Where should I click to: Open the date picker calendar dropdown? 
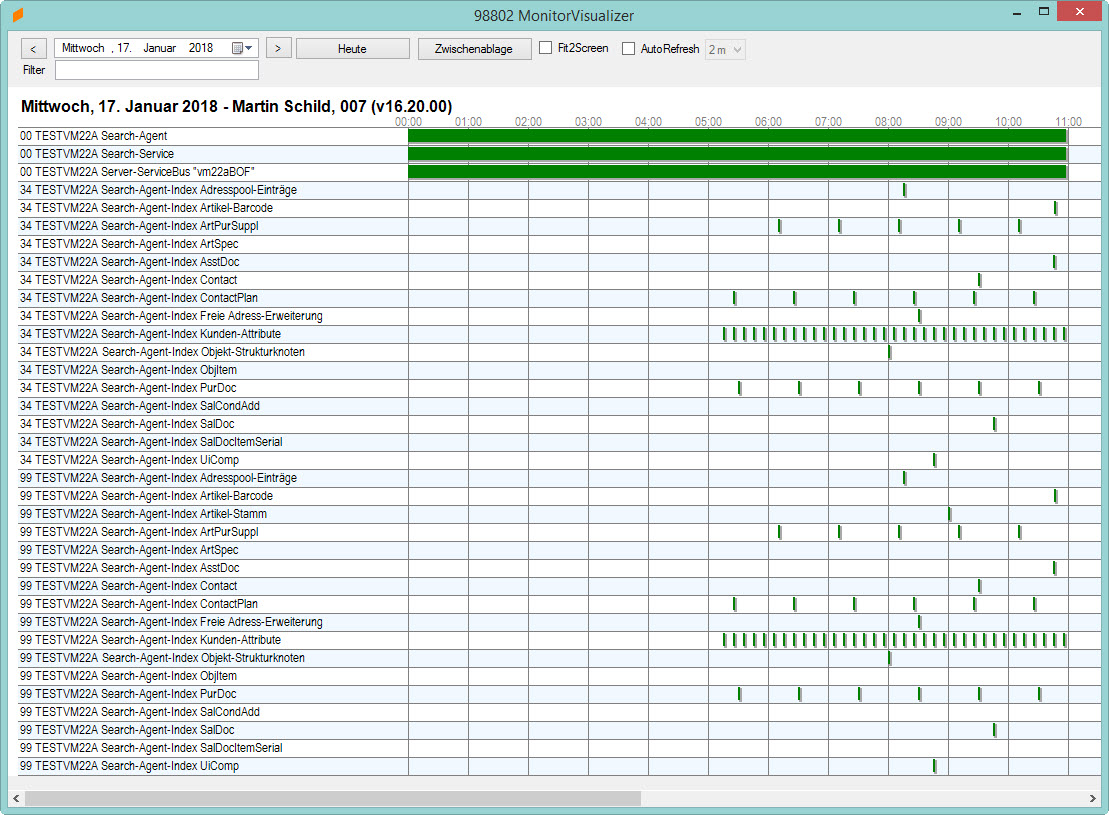(243, 48)
